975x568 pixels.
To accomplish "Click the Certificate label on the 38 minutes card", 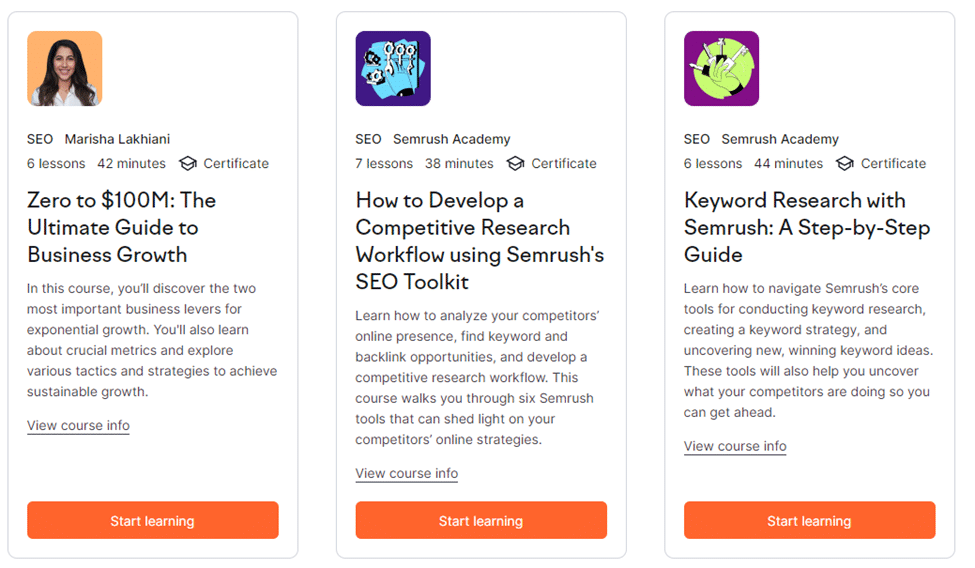I will (564, 164).
